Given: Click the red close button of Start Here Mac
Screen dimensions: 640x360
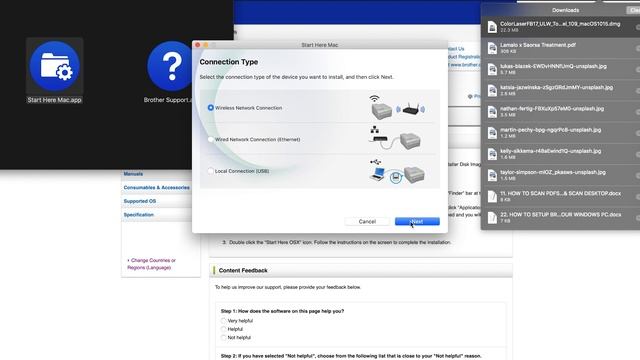Looking at the screenshot, I should coord(198,45).
